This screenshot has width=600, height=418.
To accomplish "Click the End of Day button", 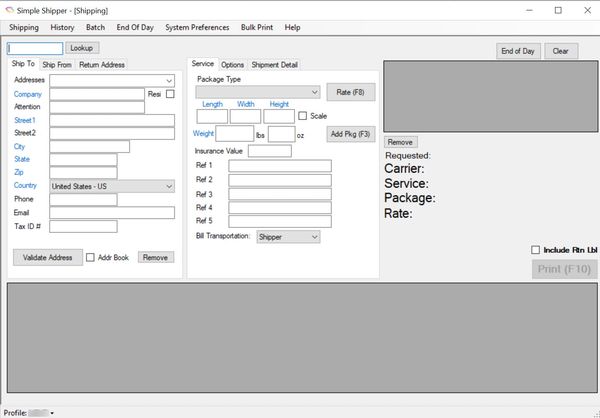I will click(x=519, y=51).
